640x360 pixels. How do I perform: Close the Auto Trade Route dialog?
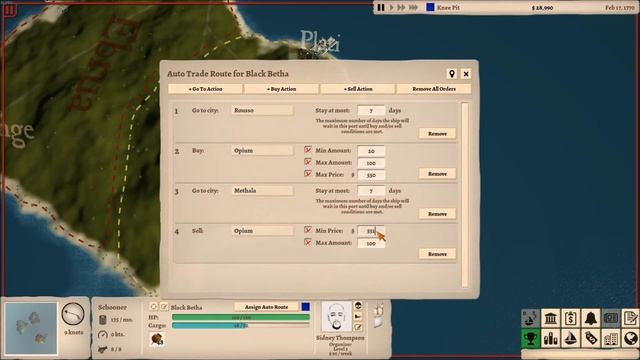click(x=466, y=74)
